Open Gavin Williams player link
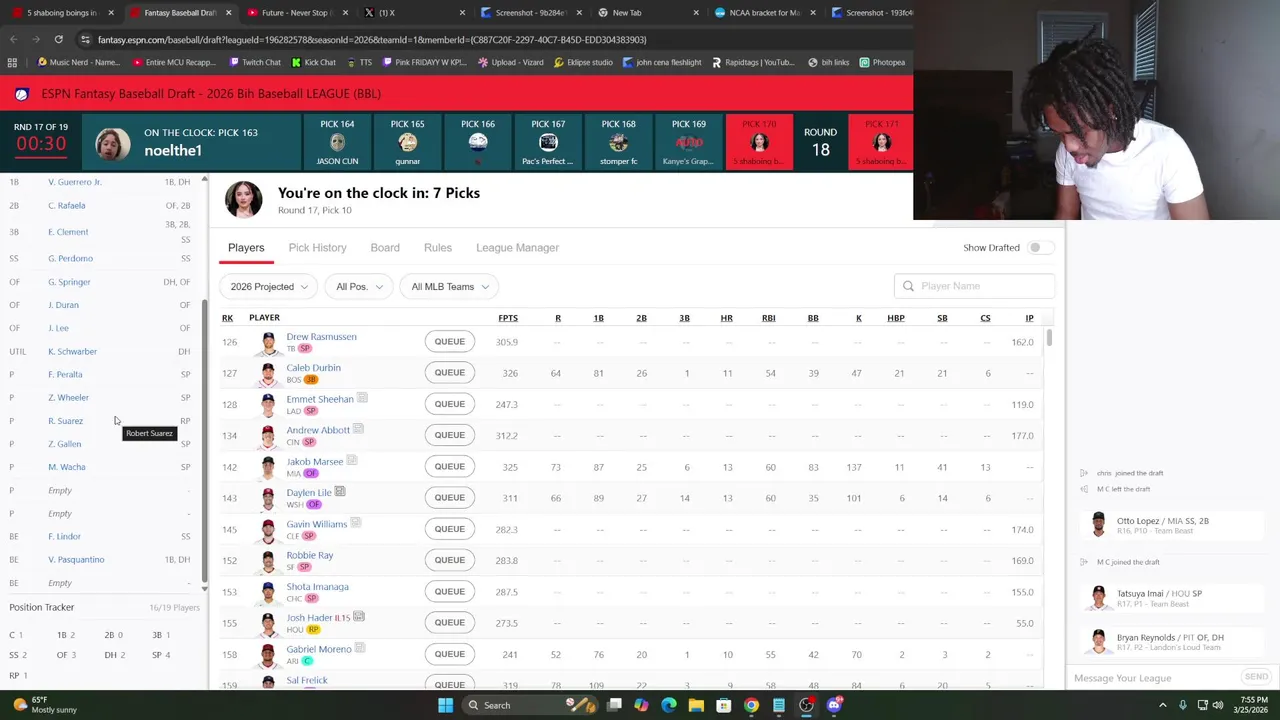 point(316,524)
